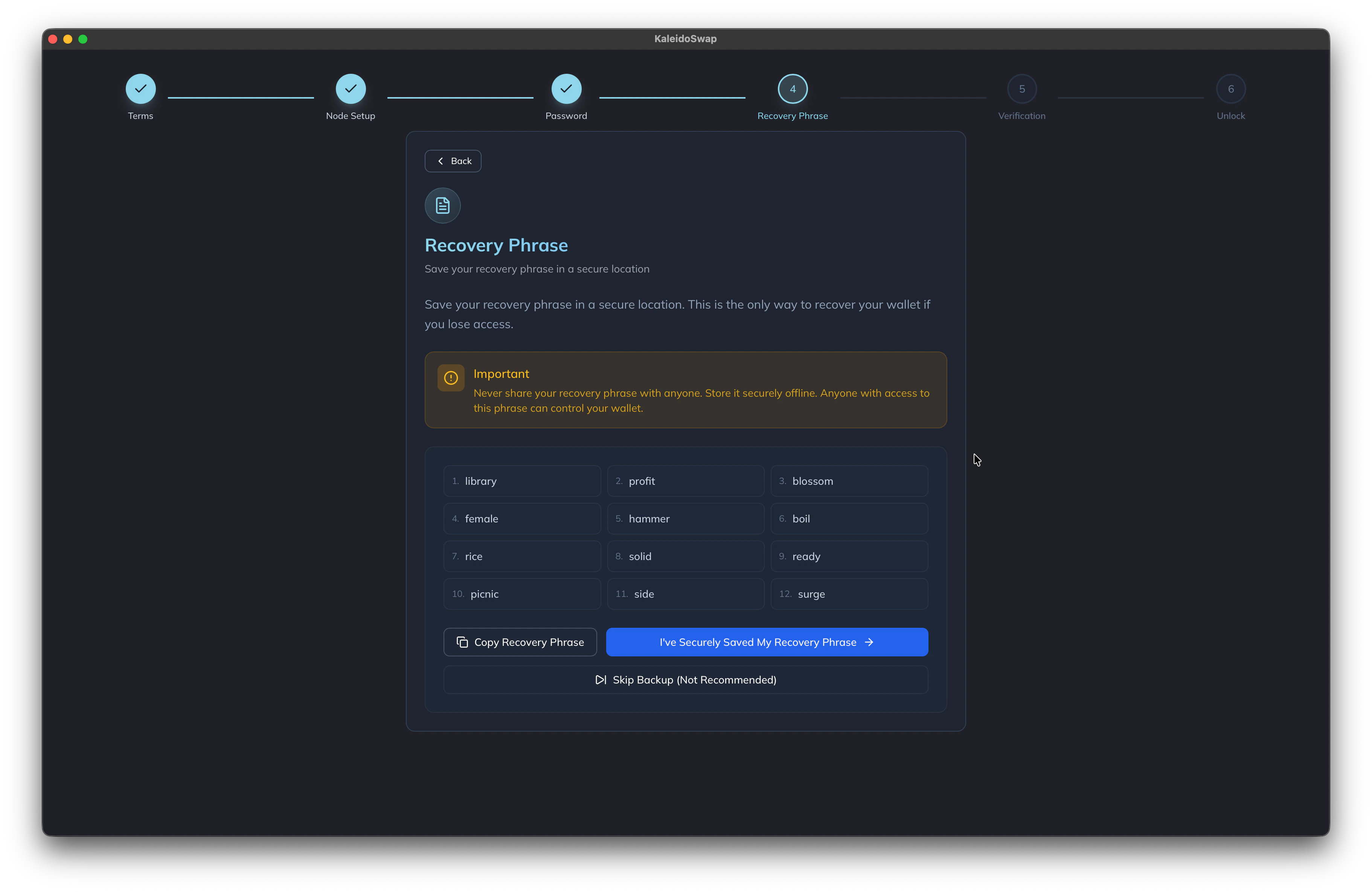Click word 1 box 'library'
This screenshot has height=892, width=1372.
[x=522, y=481]
